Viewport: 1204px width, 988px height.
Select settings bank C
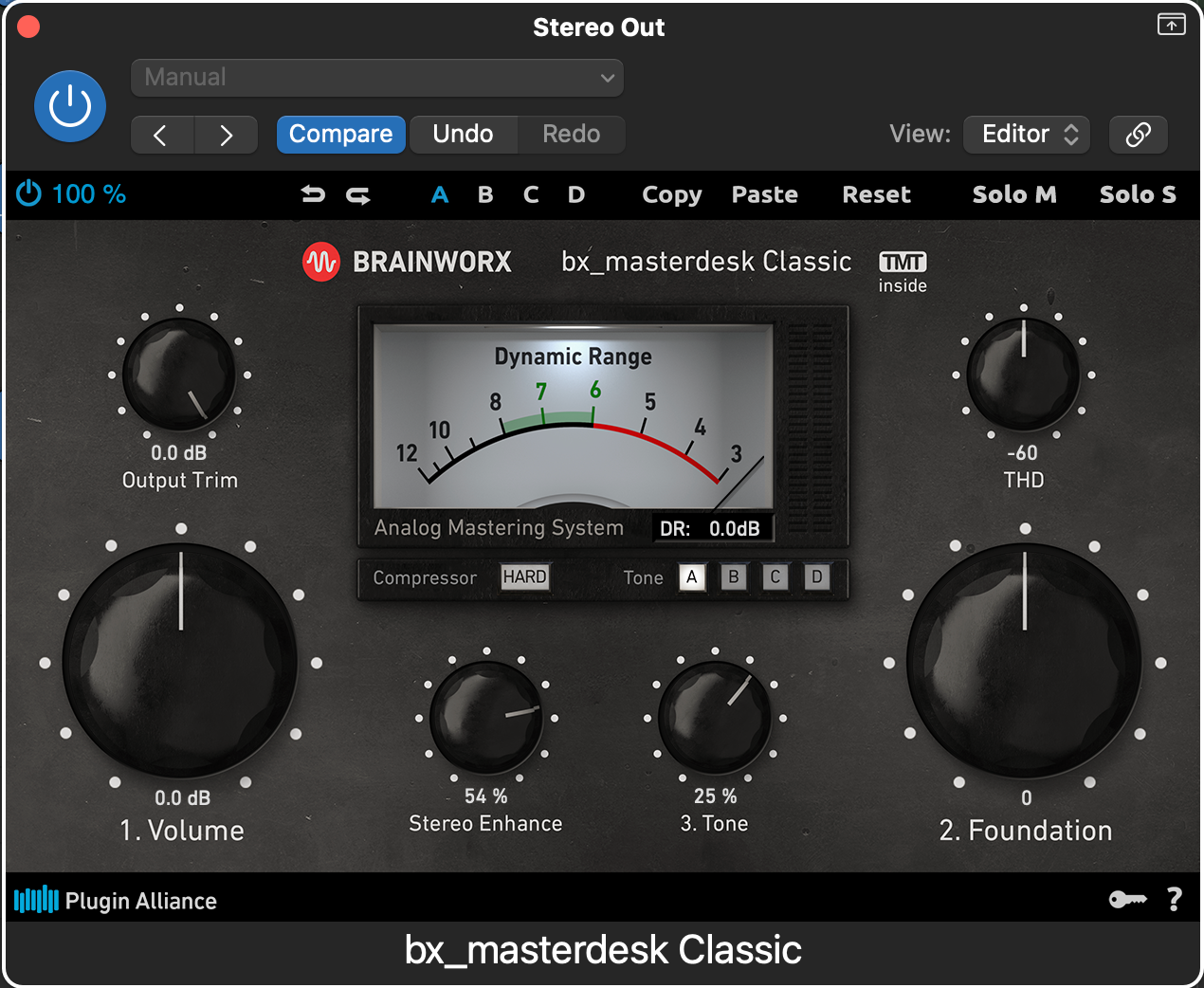click(x=531, y=194)
